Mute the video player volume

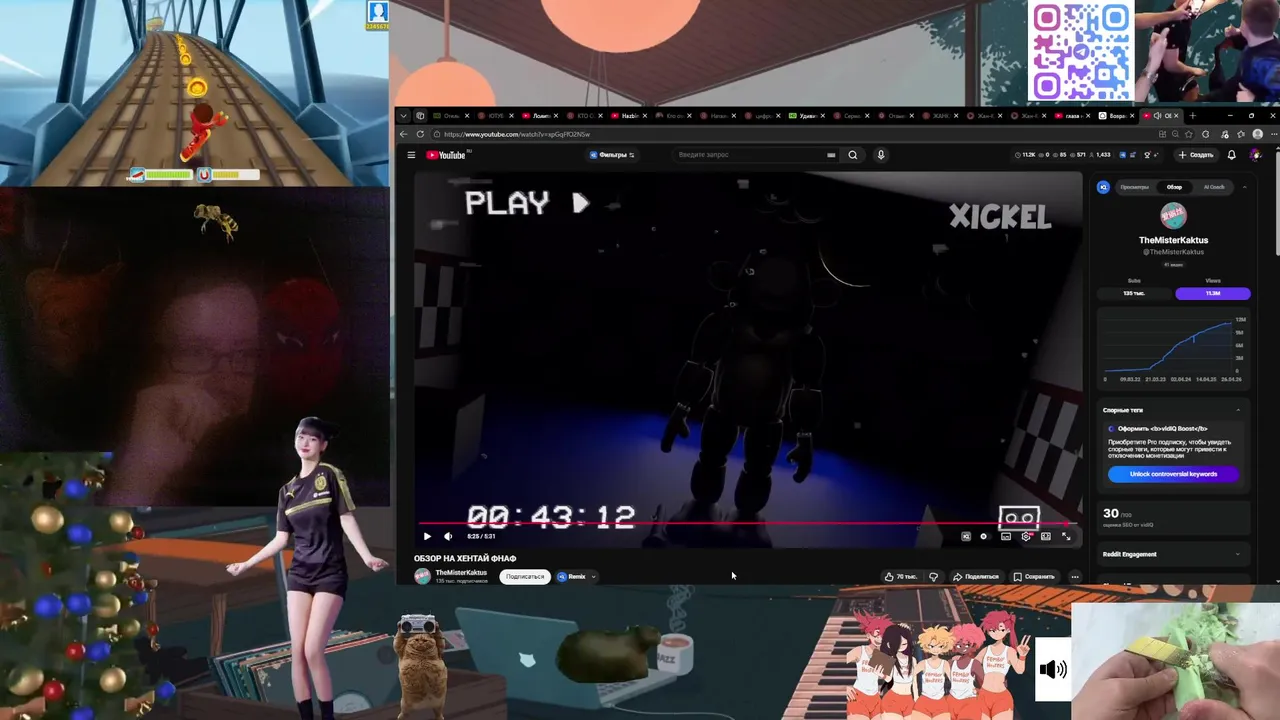coord(447,536)
